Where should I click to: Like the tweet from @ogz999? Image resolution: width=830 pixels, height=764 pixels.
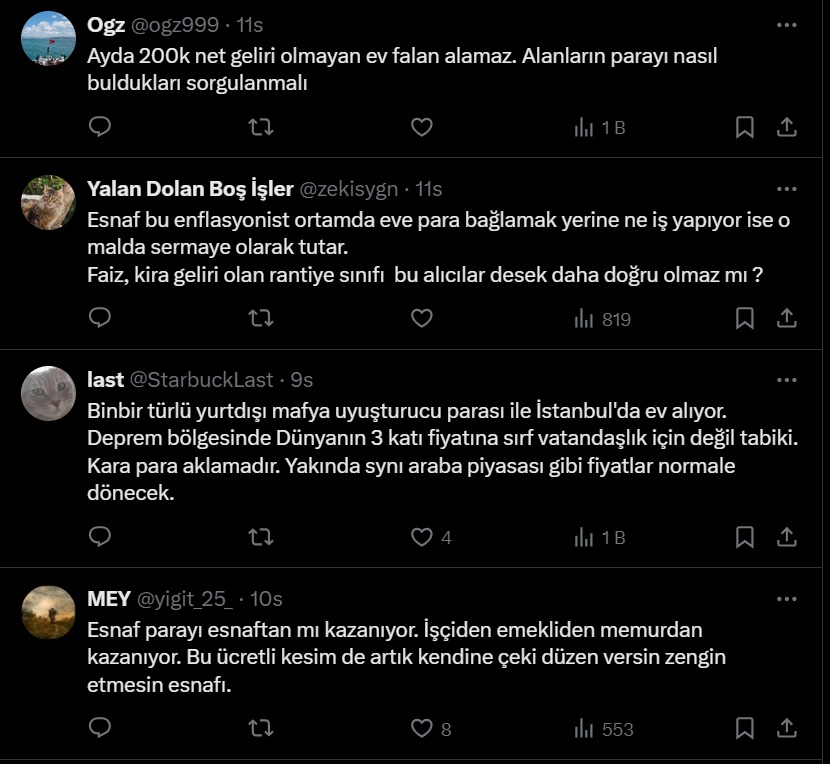tap(422, 127)
